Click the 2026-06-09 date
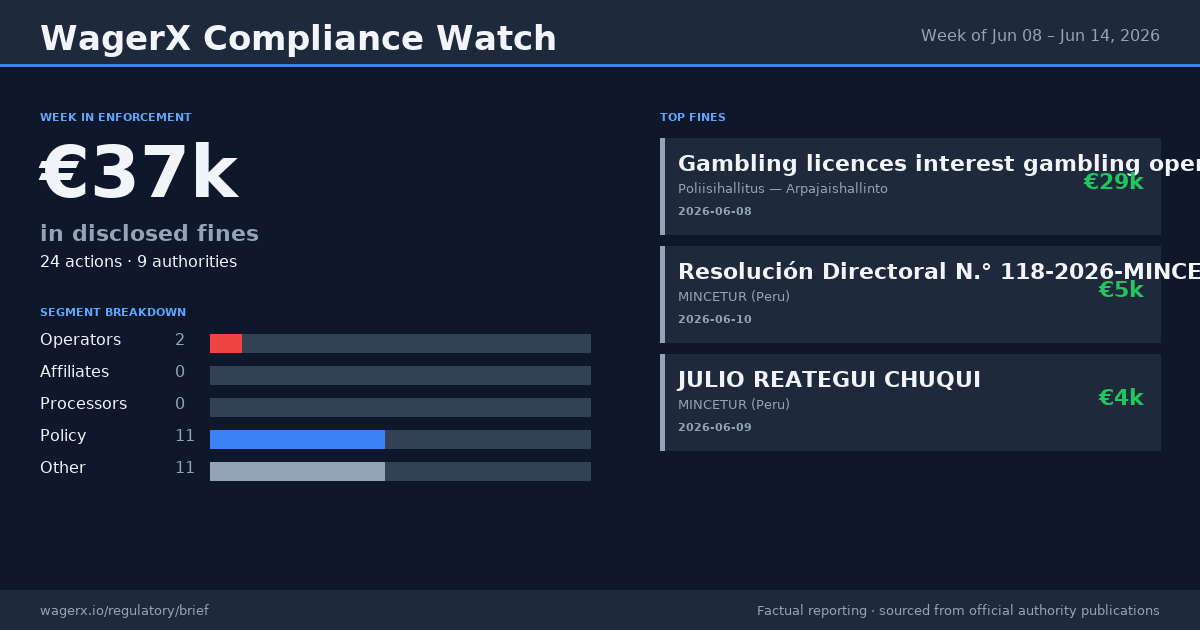 click(715, 428)
